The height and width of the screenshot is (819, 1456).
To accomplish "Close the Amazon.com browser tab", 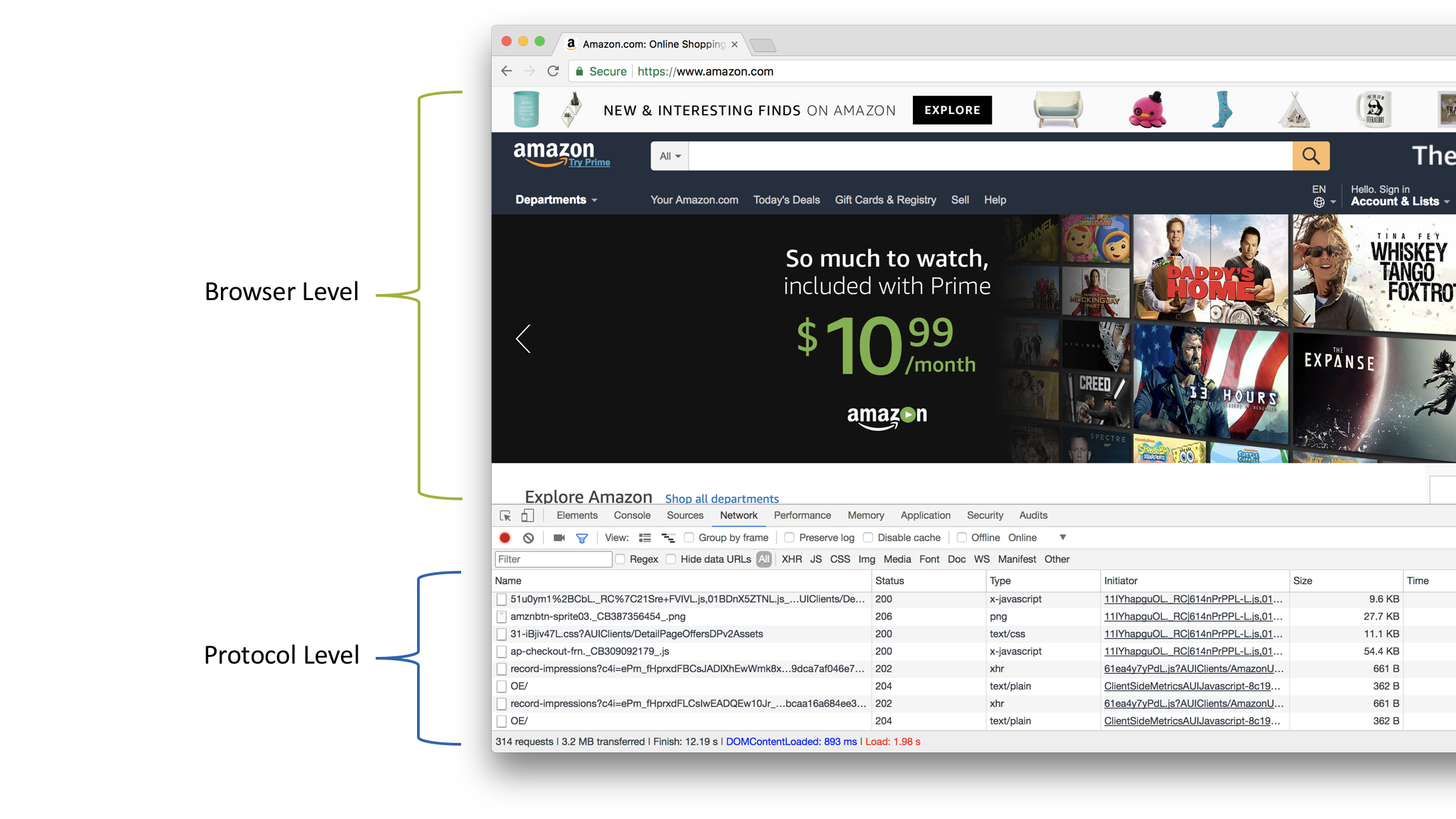I will tap(735, 45).
